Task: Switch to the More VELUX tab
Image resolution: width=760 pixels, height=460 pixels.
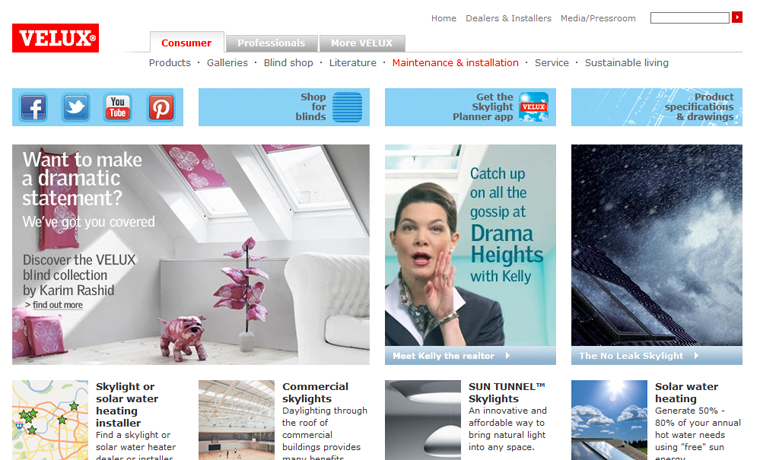Action: 362,43
